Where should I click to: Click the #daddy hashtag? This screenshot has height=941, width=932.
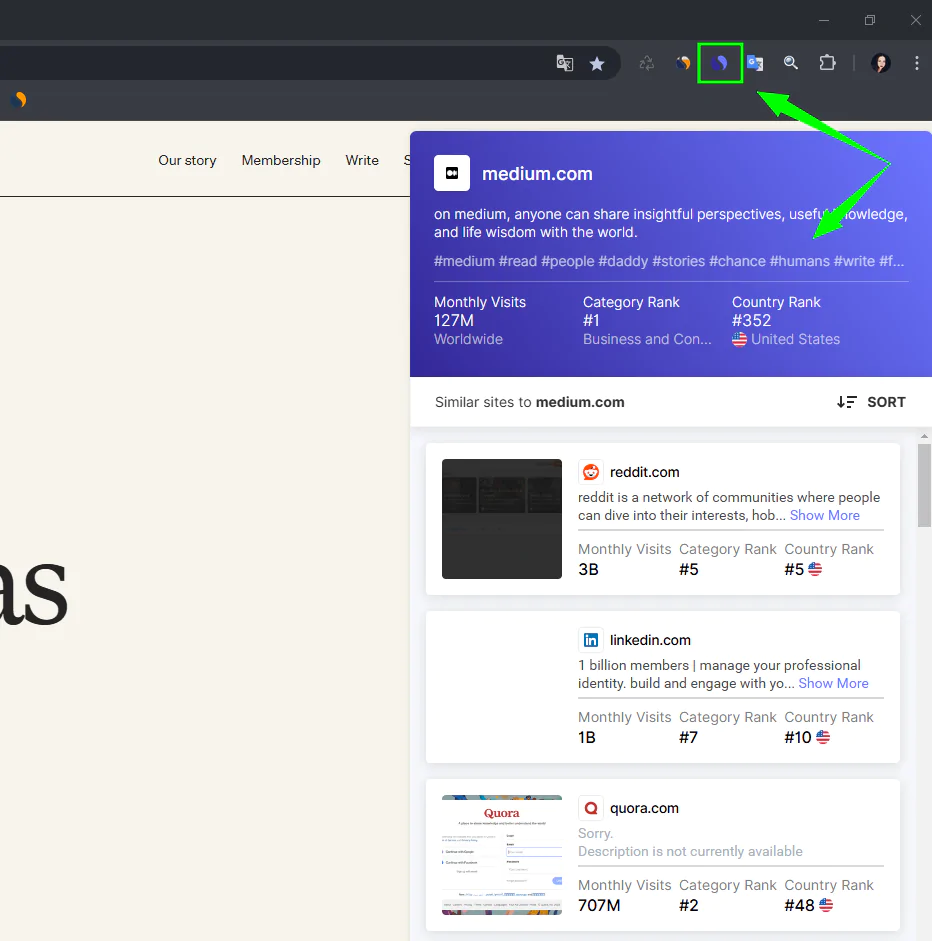coord(623,262)
